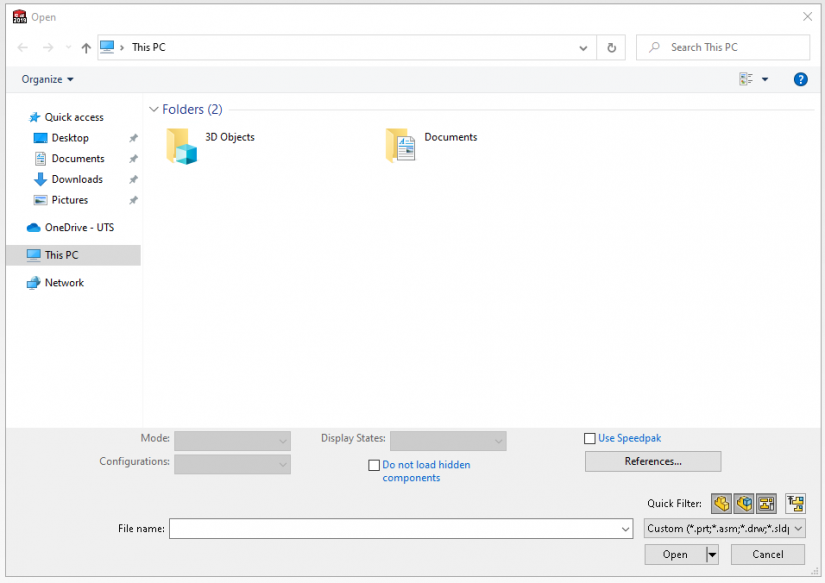
Task: Click the pin icon next to sidebar Documents
Action: click(134, 158)
